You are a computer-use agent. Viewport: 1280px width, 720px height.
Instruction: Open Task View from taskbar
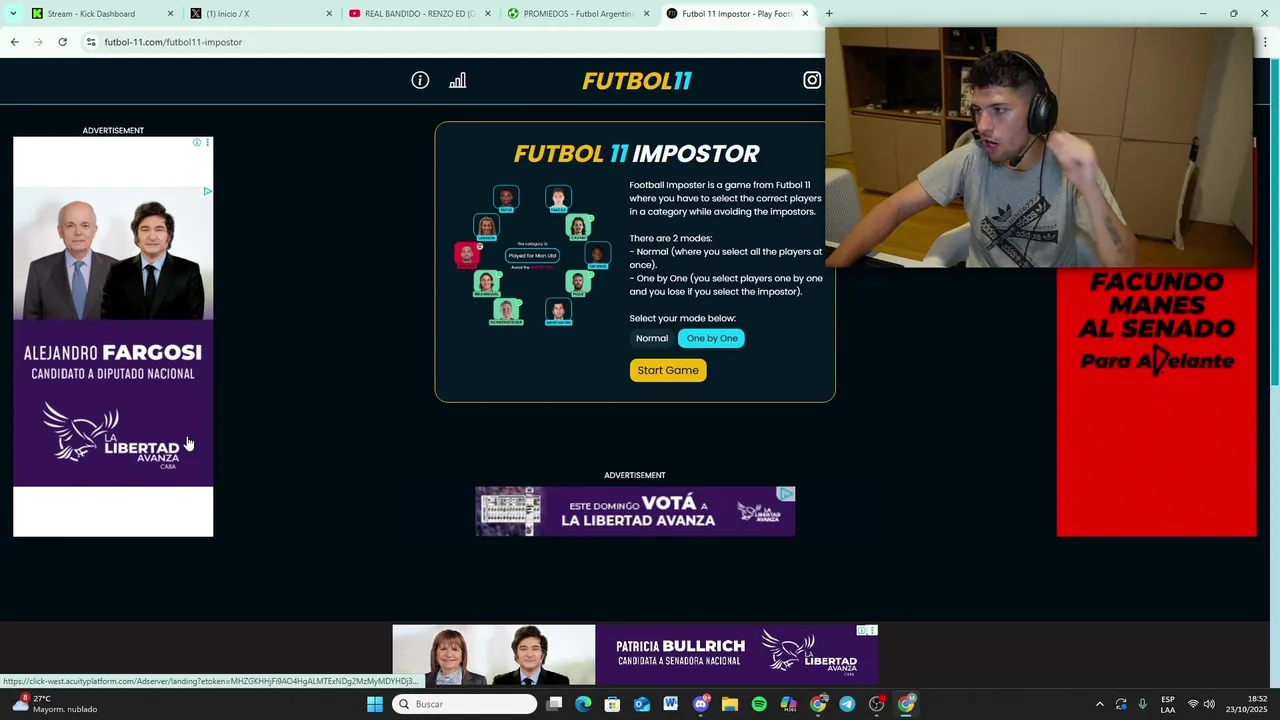pyautogui.click(x=554, y=704)
